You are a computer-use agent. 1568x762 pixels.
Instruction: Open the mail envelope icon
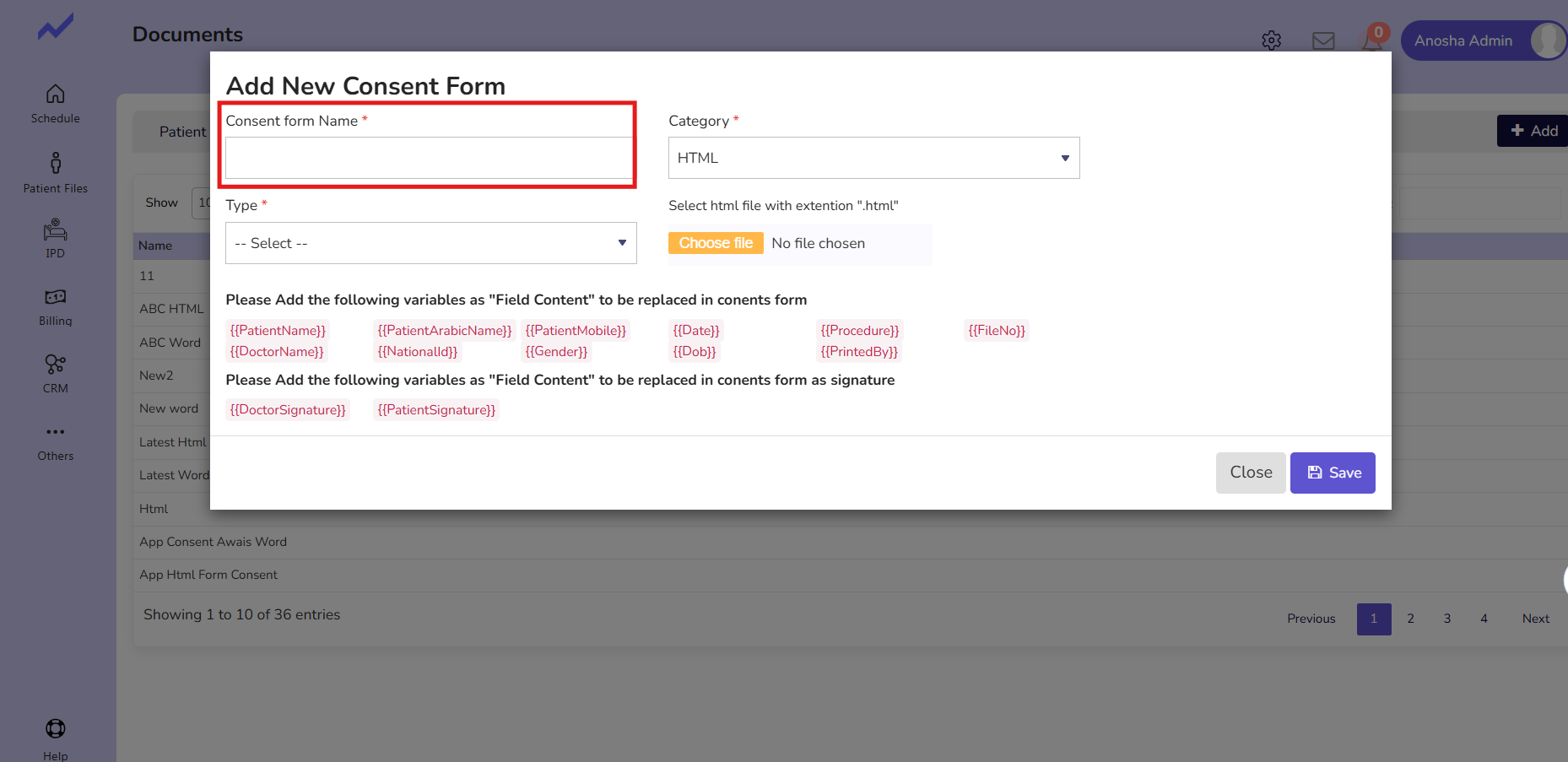[x=1323, y=41]
